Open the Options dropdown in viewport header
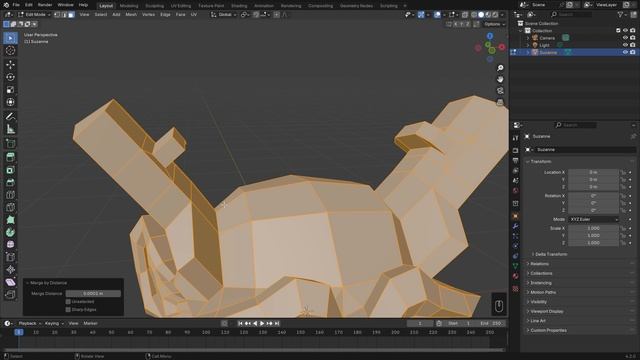Image resolution: width=640 pixels, height=360 pixels. tap(494, 24)
